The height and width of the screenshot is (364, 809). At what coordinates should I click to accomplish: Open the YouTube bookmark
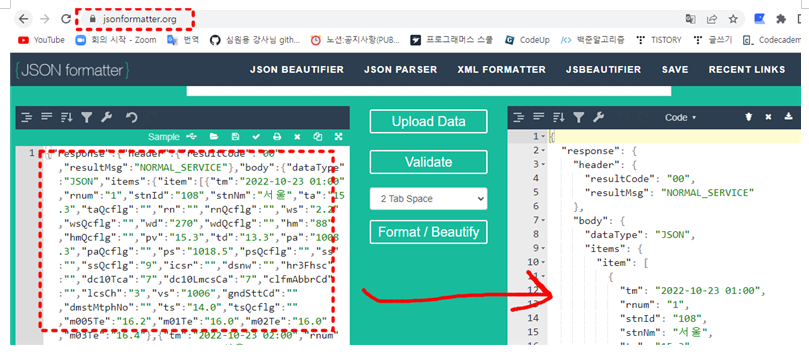(x=41, y=40)
